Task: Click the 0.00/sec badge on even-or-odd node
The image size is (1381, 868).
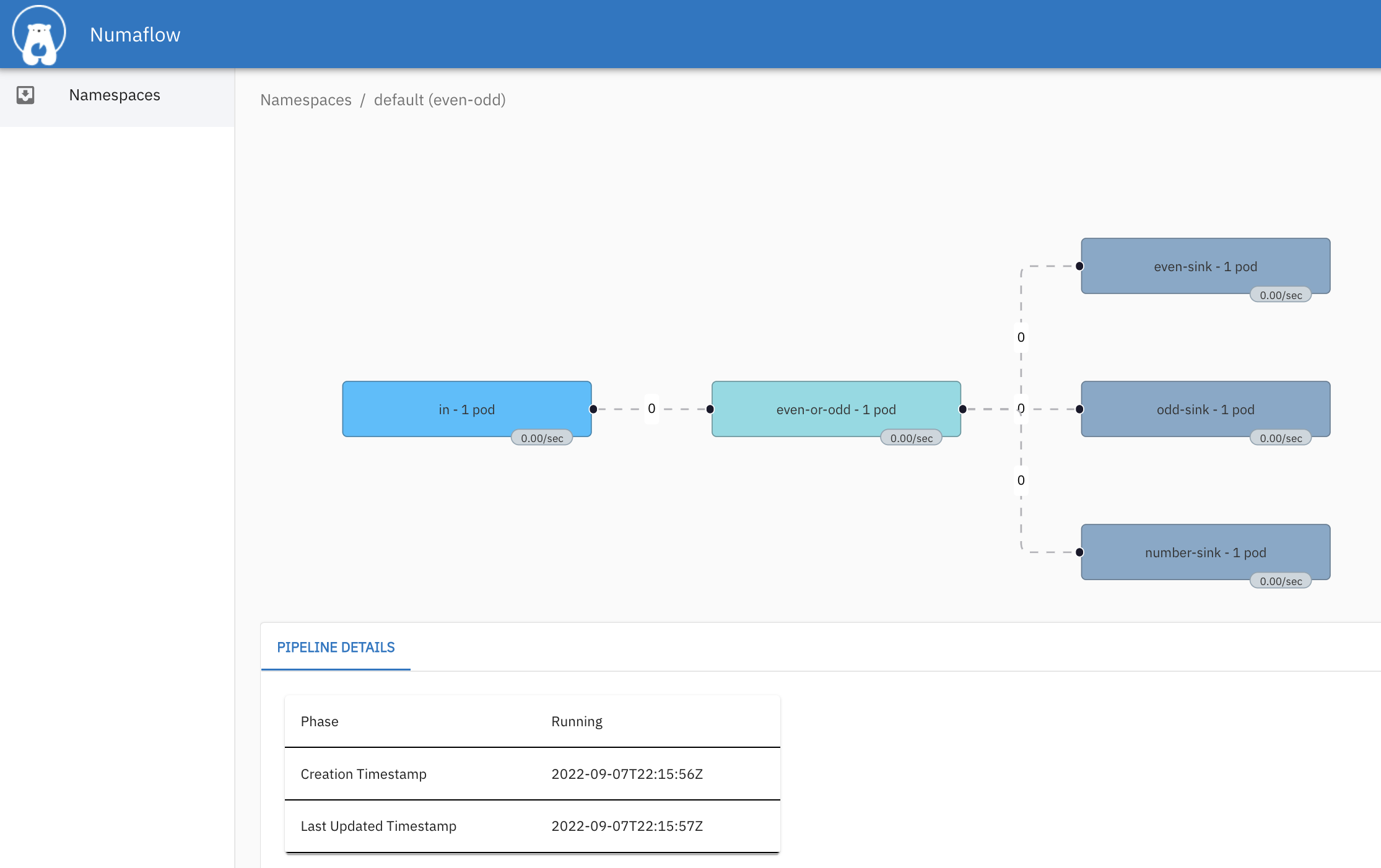Action: pos(911,438)
